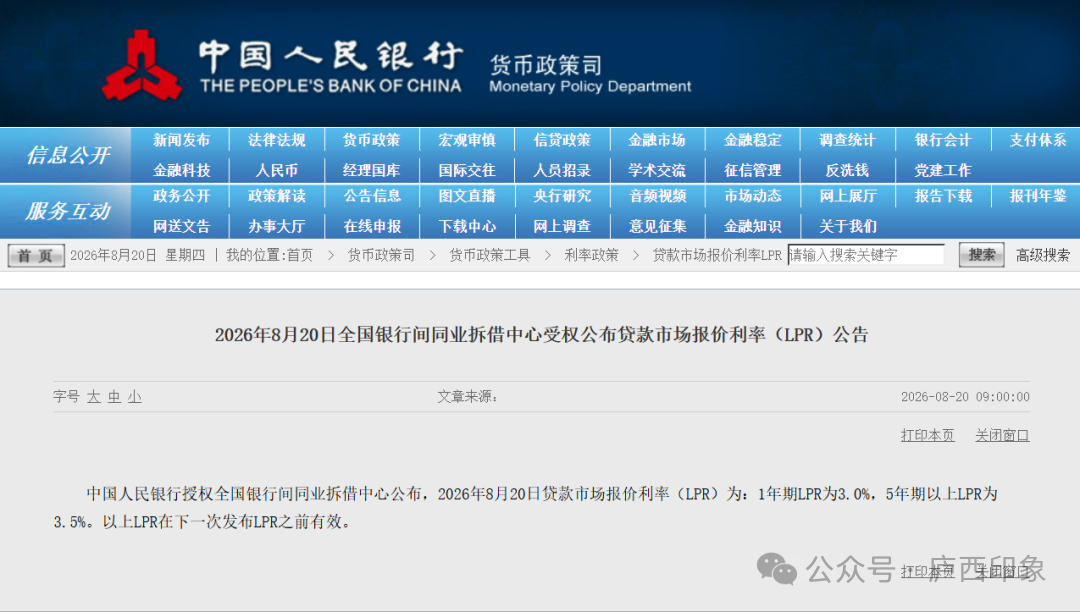Select 支付体系 in navigation bar
Image resolution: width=1080 pixels, height=612 pixels.
click(1038, 140)
